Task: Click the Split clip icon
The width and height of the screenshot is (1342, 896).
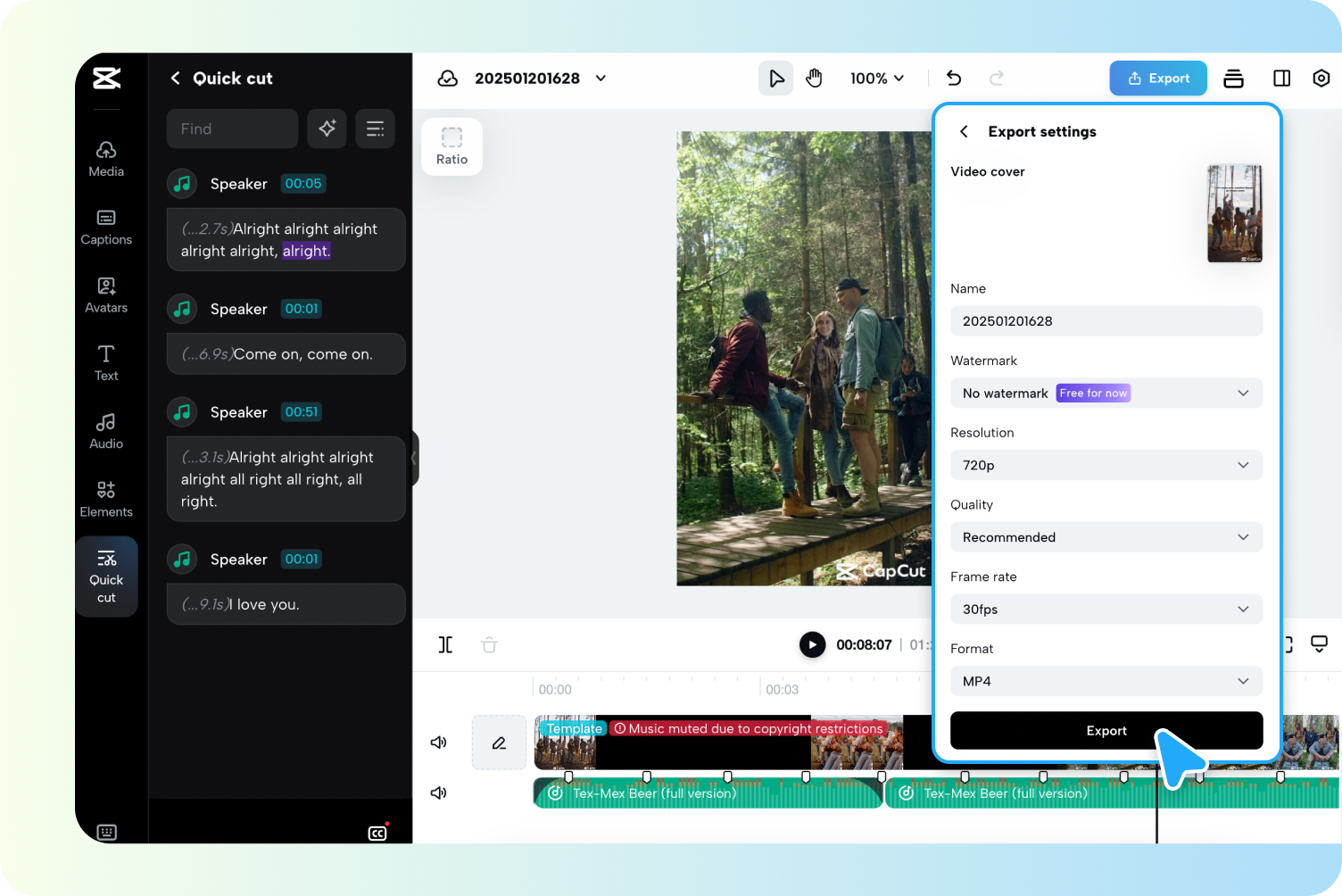Action: pos(445,644)
